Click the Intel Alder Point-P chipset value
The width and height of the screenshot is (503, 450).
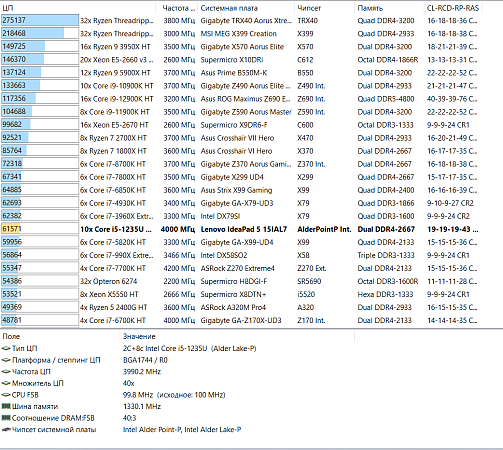tap(182, 430)
